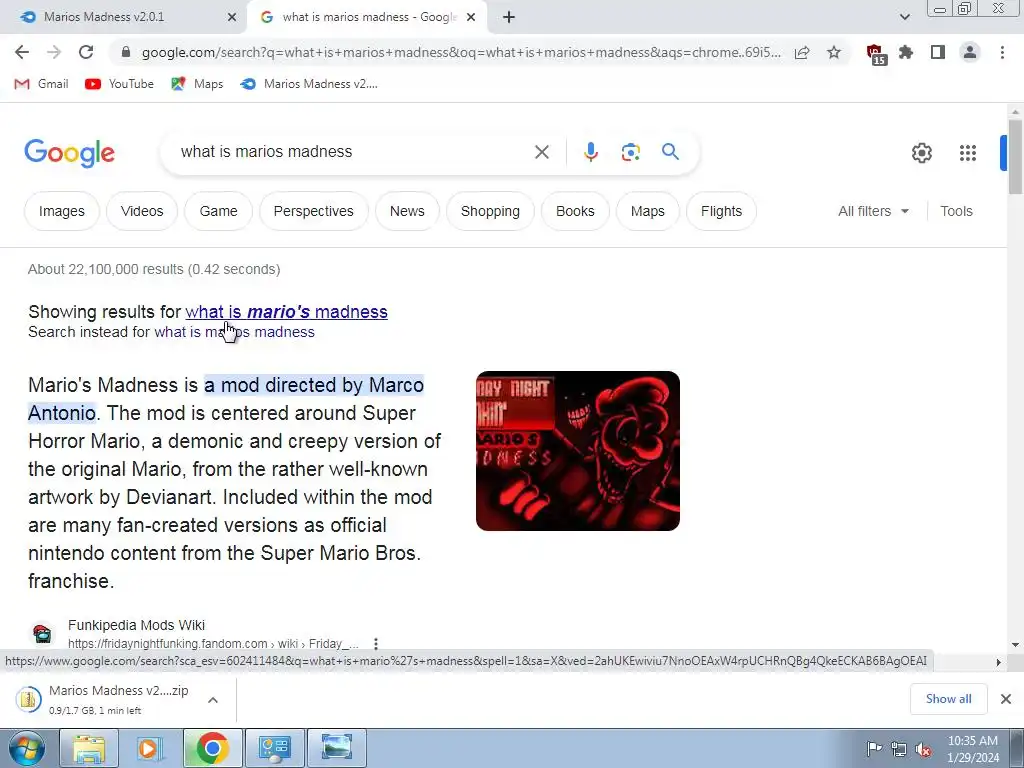
Task: Search by image with Google Lens
Action: click(630, 152)
